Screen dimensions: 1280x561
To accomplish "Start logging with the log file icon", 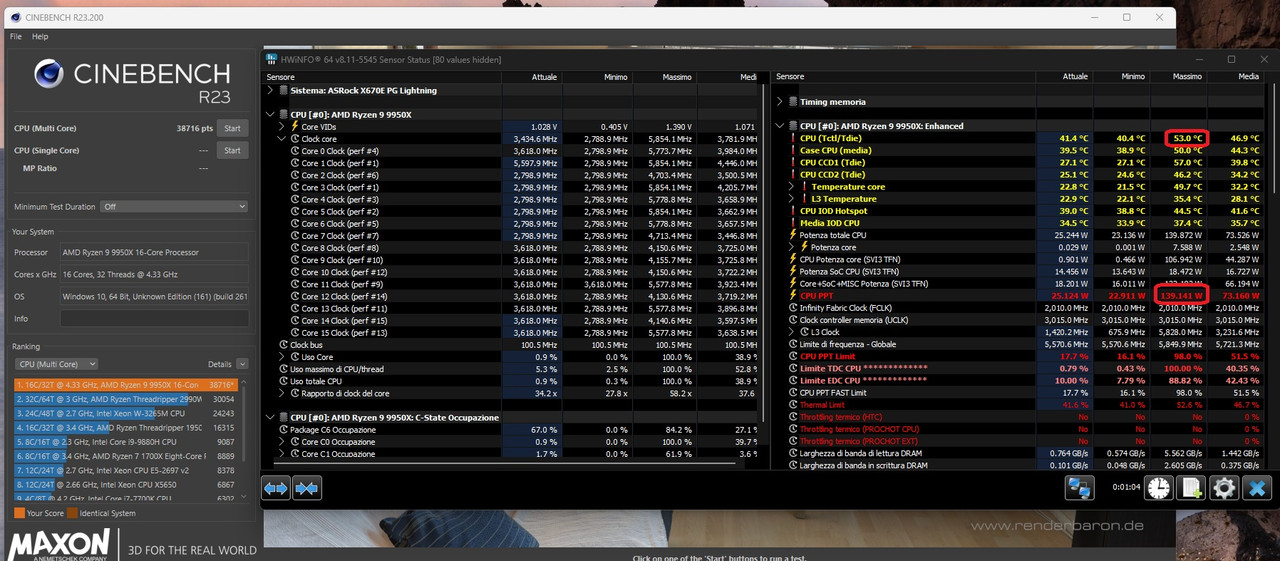I will pyautogui.click(x=1191, y=488).
